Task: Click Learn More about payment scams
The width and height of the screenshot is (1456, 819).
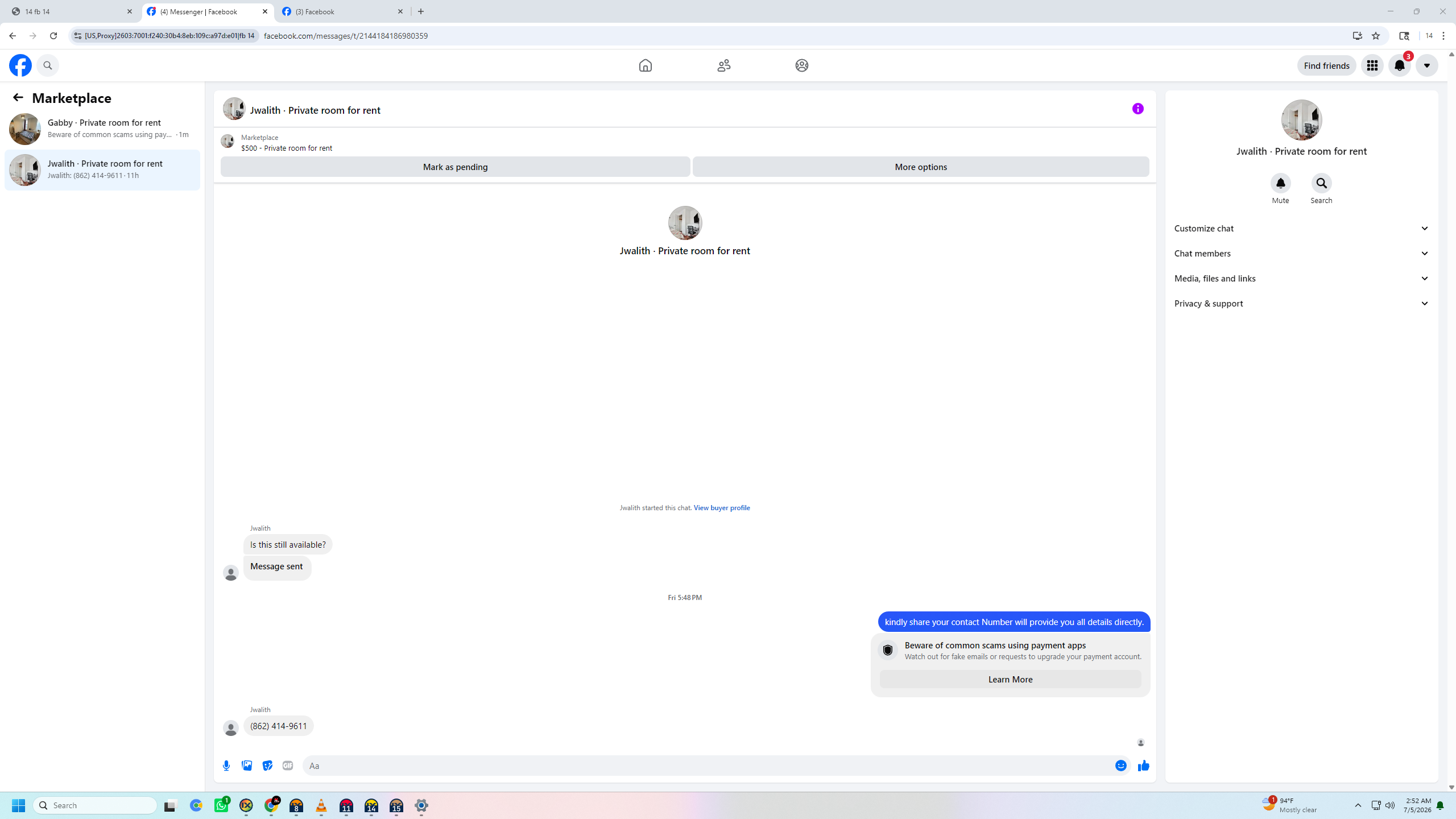Action: point(1010,679)
